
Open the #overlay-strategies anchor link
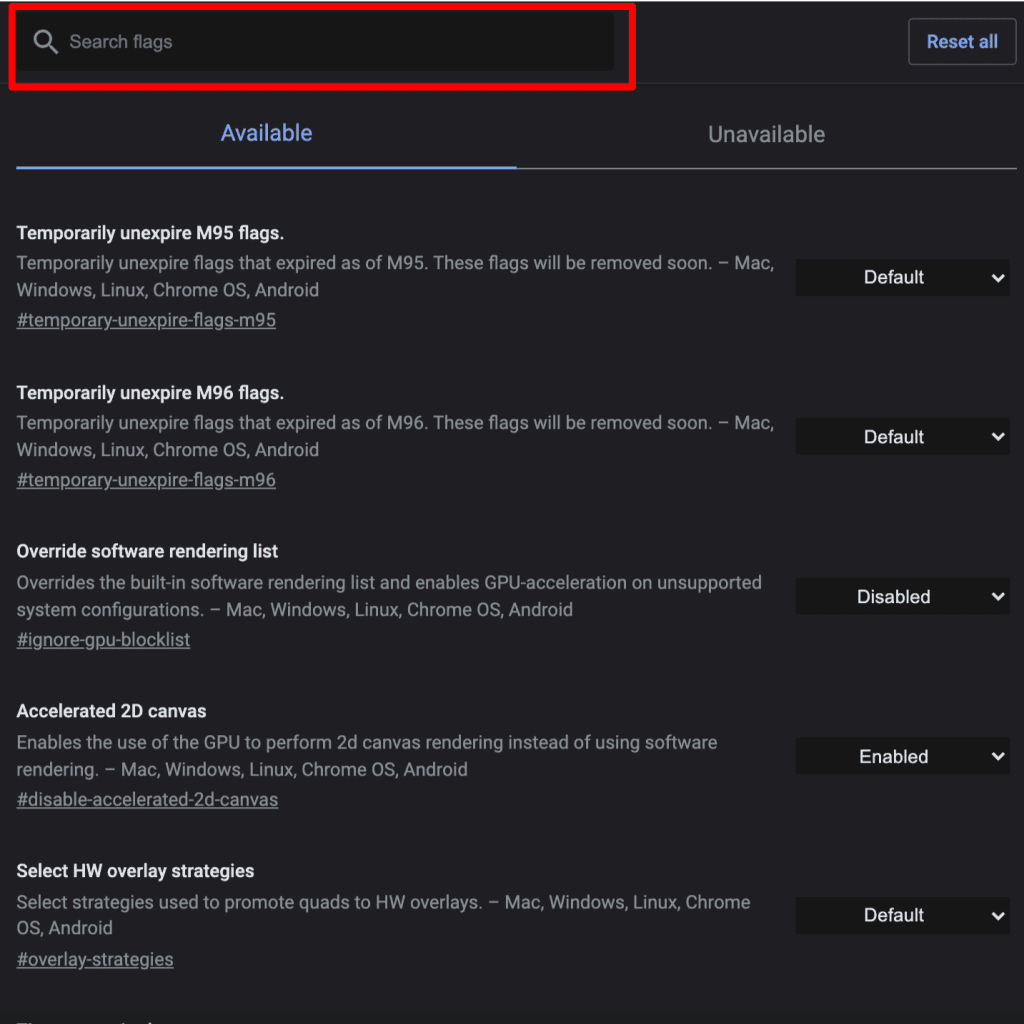tap(95, 959)
